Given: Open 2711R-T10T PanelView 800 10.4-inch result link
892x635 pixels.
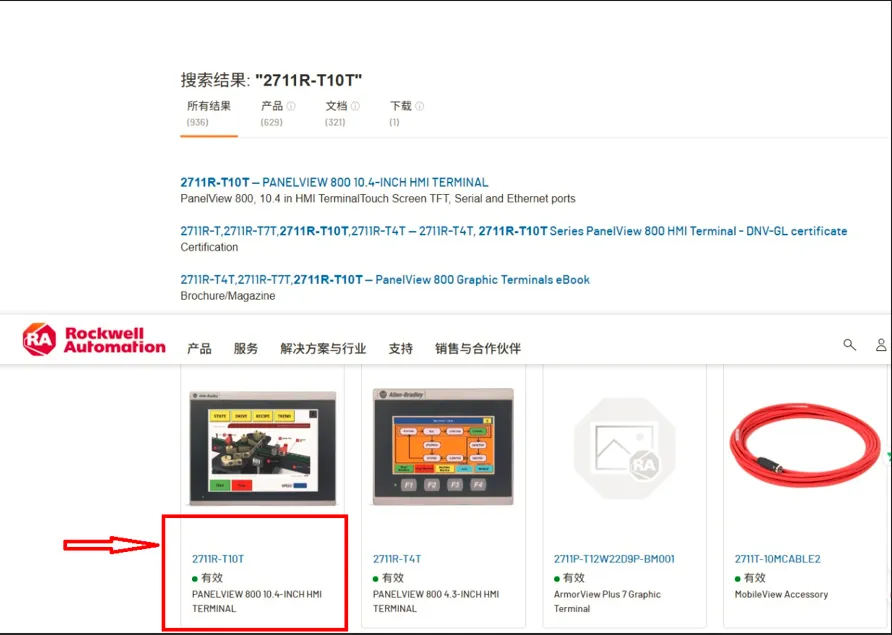Looking at the screenshot, I should click(x=334, y=182).
